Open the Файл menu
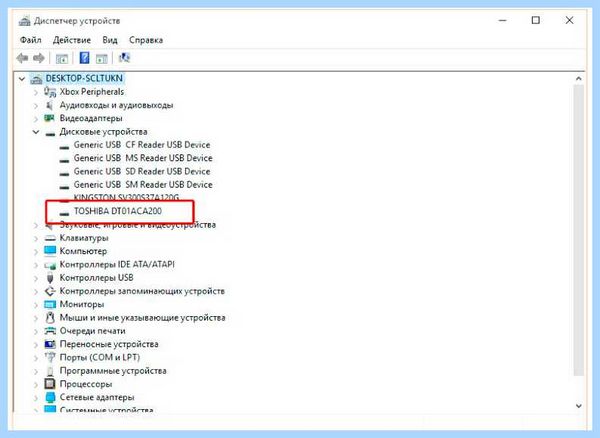This screenshot has width=600, height=438. point(31,40)
